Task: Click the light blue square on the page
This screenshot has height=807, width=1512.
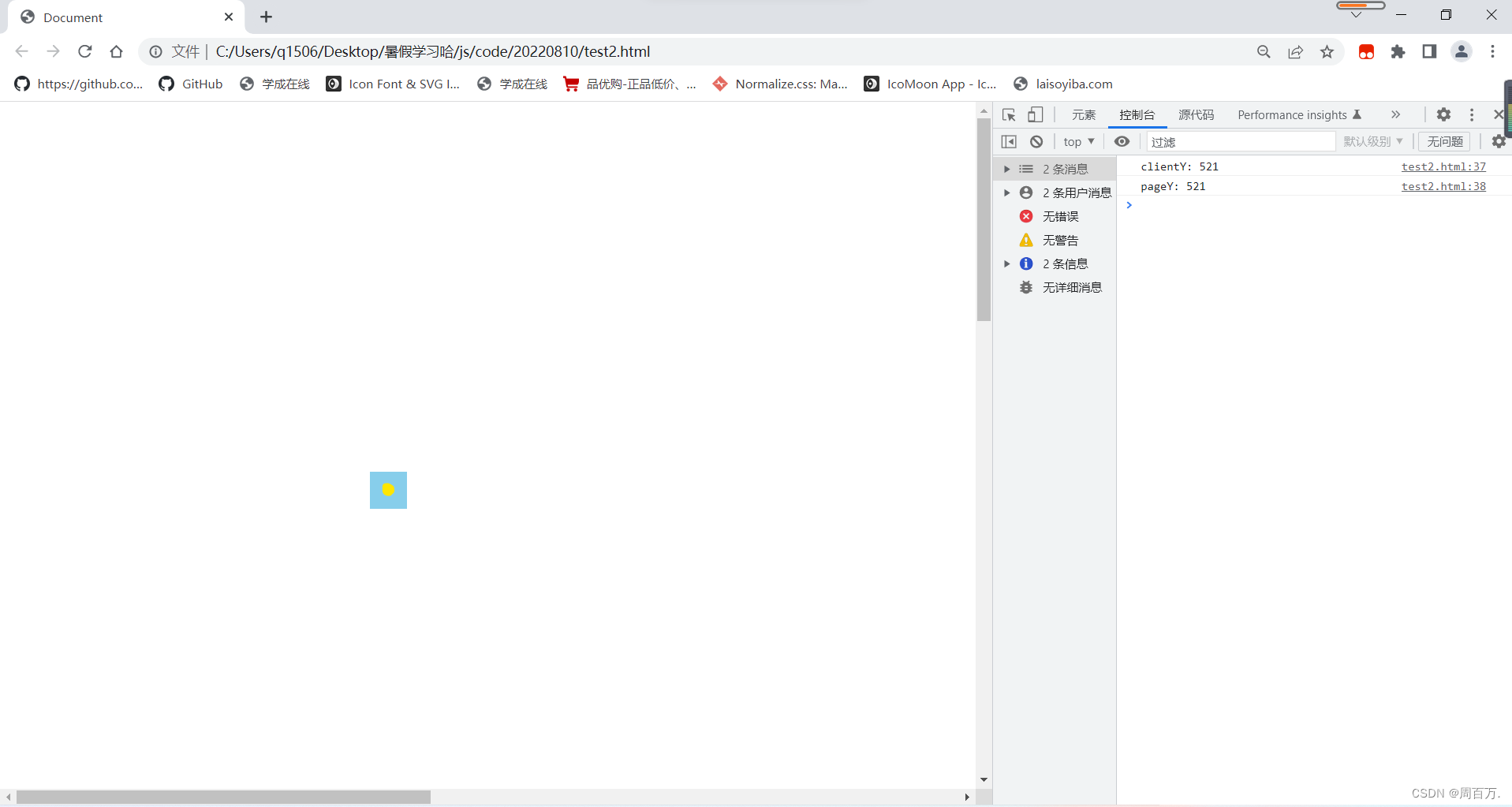Action: tap(388, 490)
